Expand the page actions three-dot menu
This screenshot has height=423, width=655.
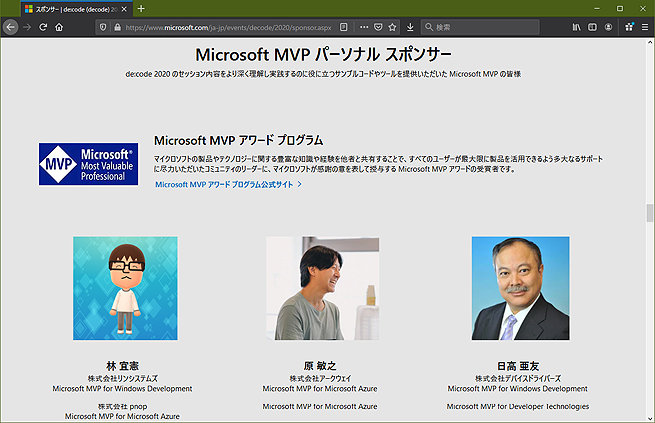362,27
